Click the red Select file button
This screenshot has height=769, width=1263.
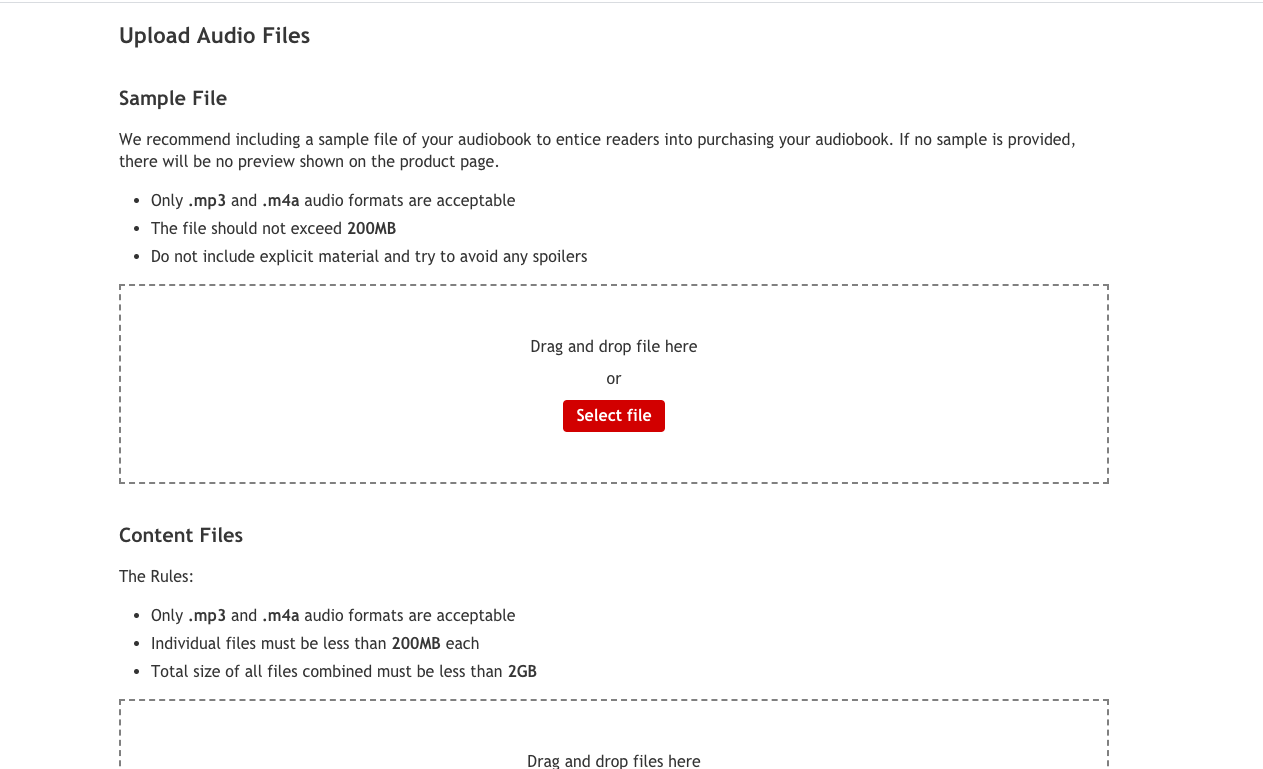(x=613, y=416)
